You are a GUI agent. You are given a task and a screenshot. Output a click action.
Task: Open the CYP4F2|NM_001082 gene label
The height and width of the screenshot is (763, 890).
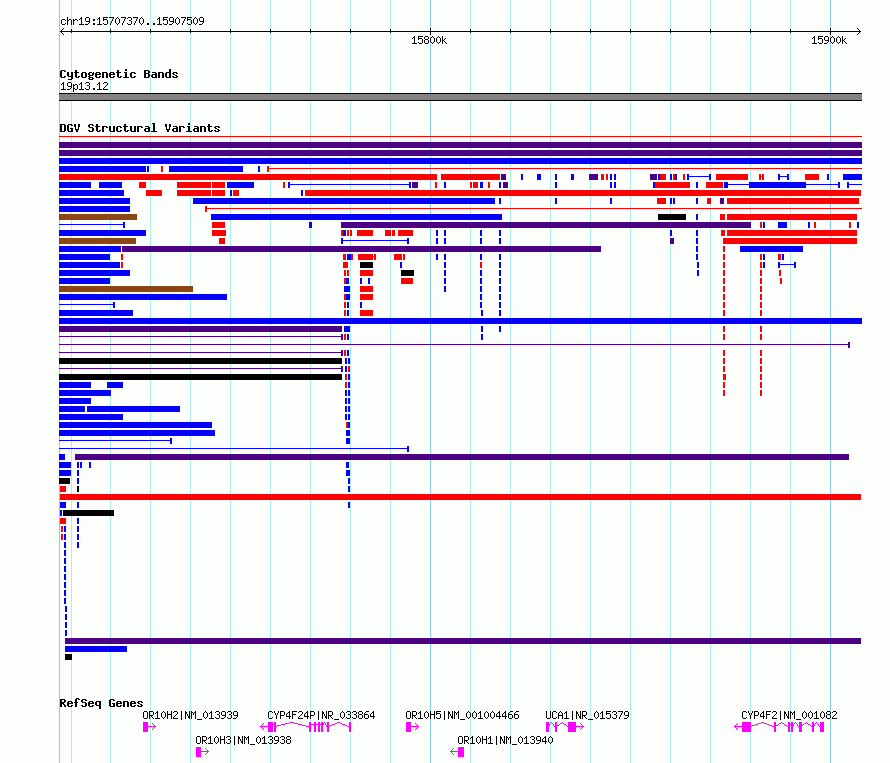[789, 715]
